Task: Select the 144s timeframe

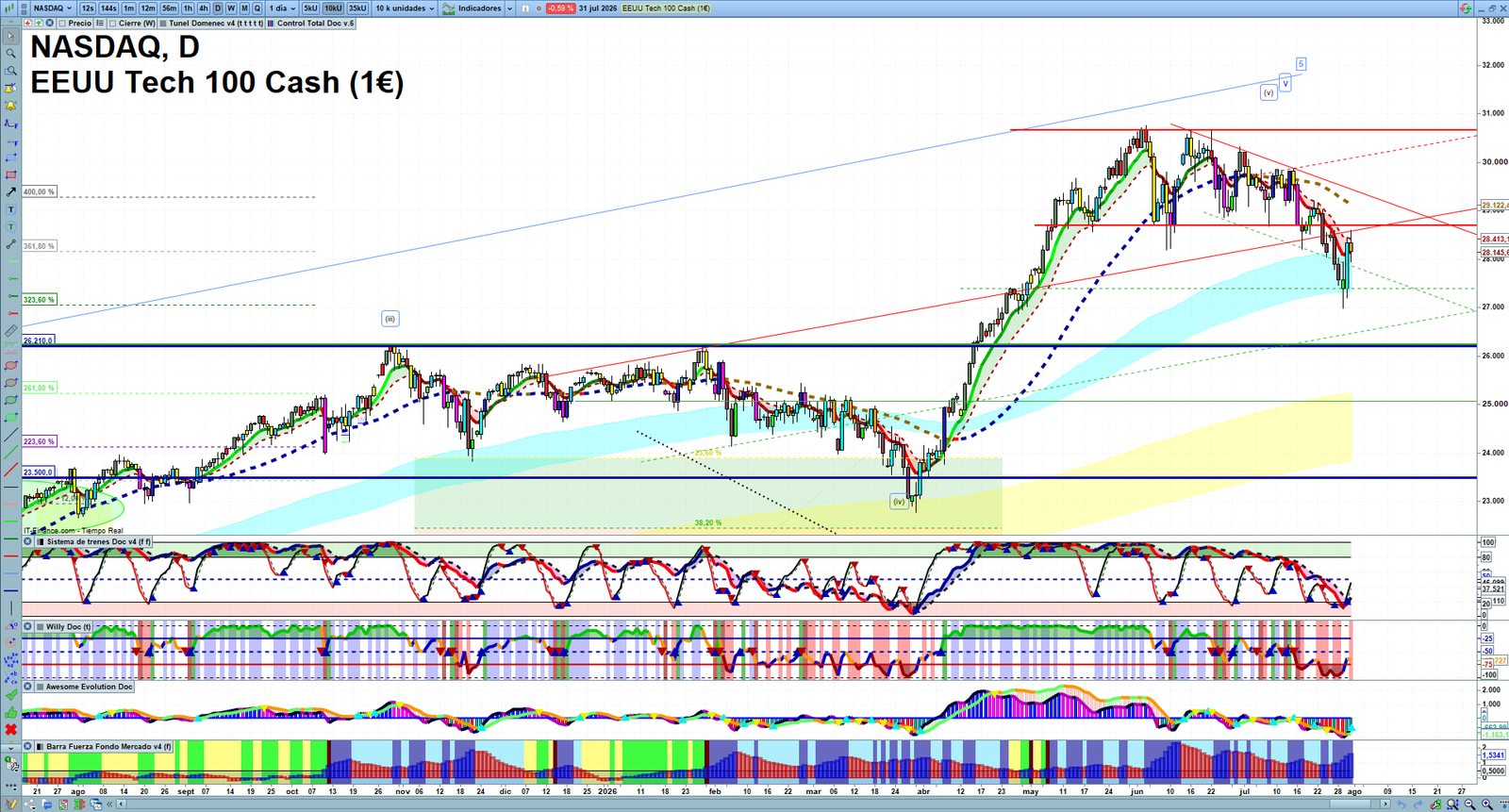Action: (108, 8)
